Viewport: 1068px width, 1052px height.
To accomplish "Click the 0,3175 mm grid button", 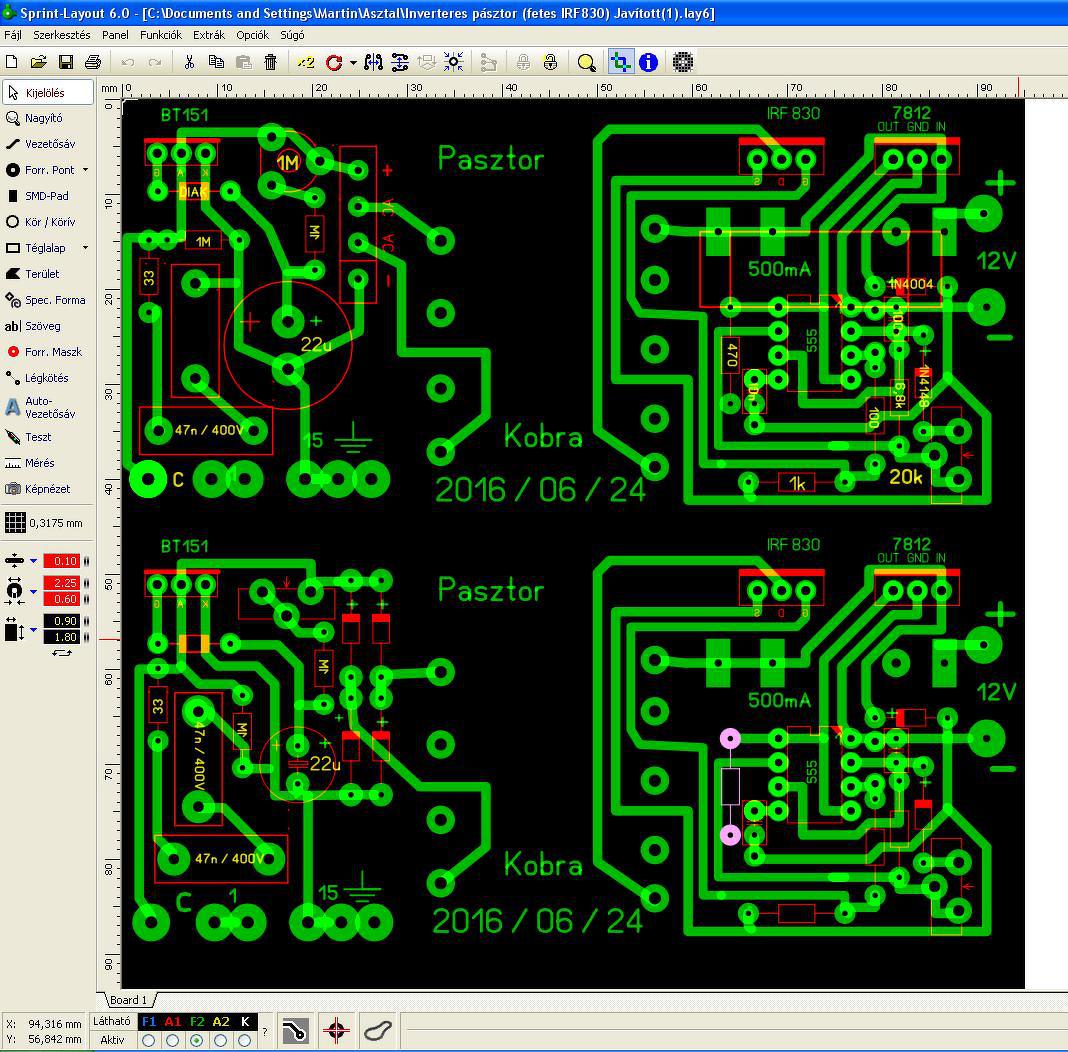I will [46, 523].
